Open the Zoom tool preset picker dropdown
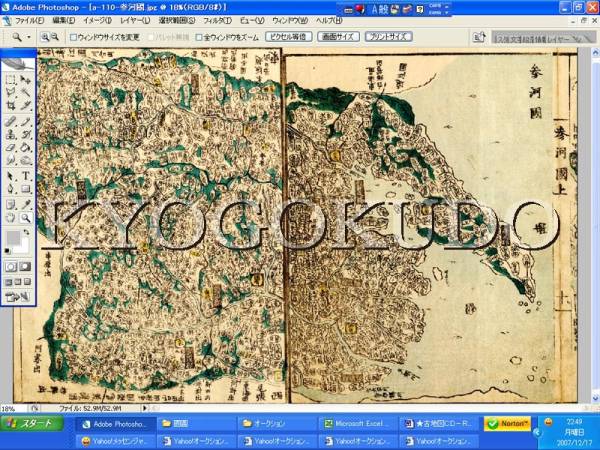This screenshot has height=450, width=600. click(29, 37)
